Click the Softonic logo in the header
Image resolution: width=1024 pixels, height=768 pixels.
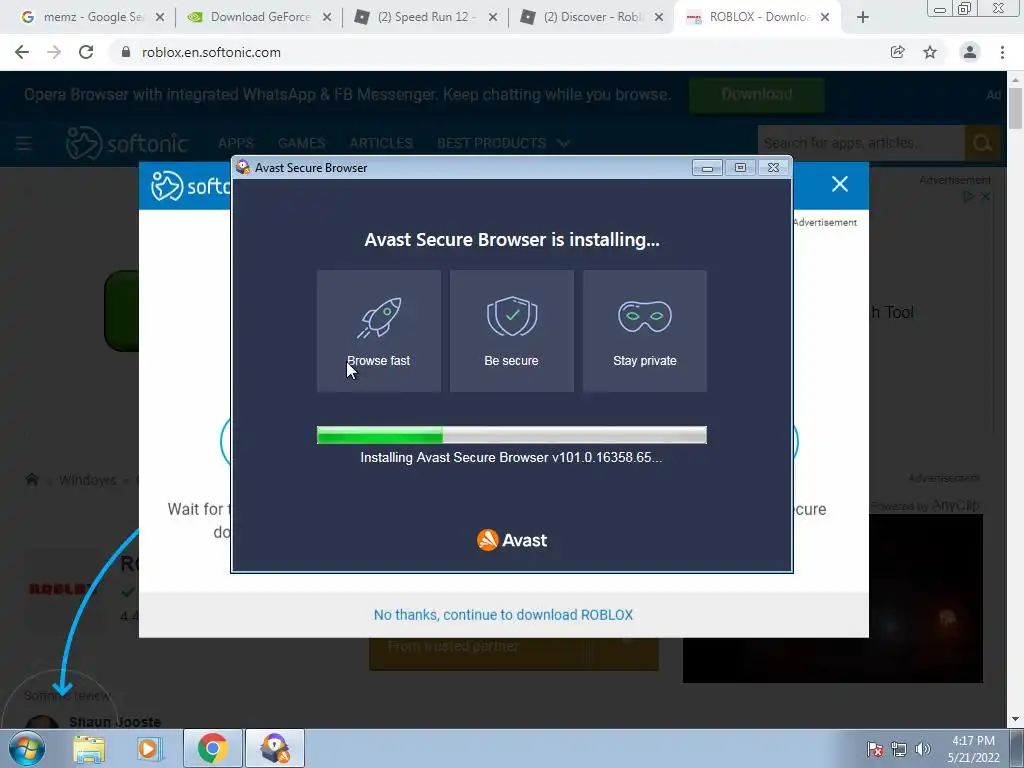[x=127, y=143]
